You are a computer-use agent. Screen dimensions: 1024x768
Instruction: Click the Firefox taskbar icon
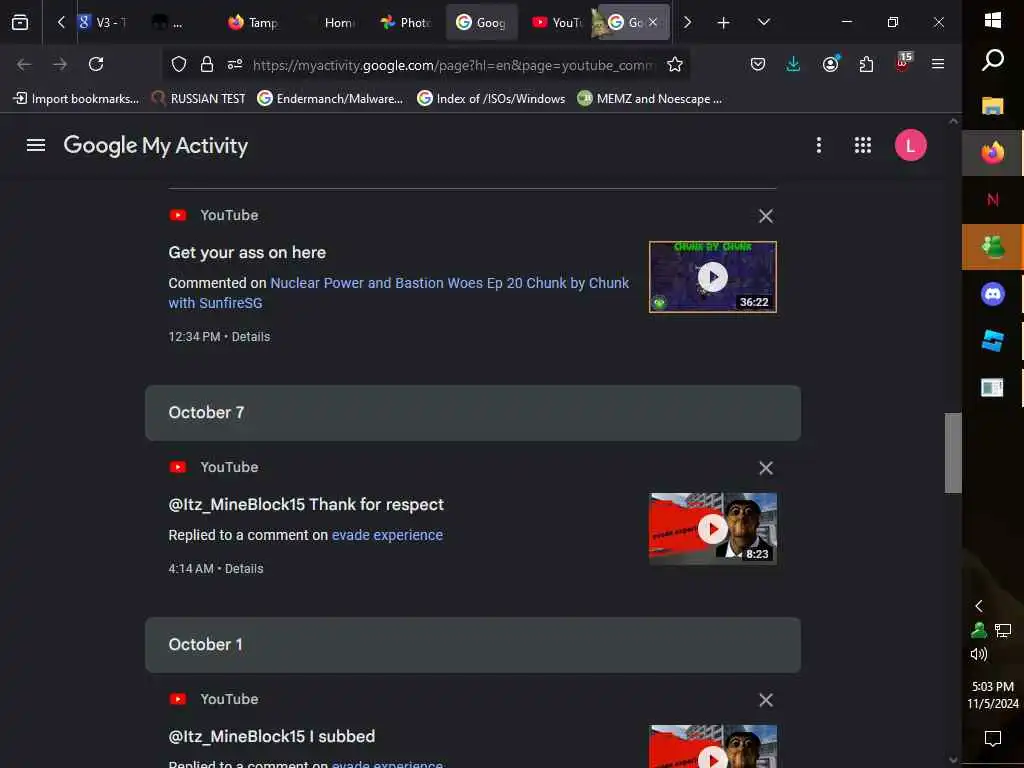[993, 153]
